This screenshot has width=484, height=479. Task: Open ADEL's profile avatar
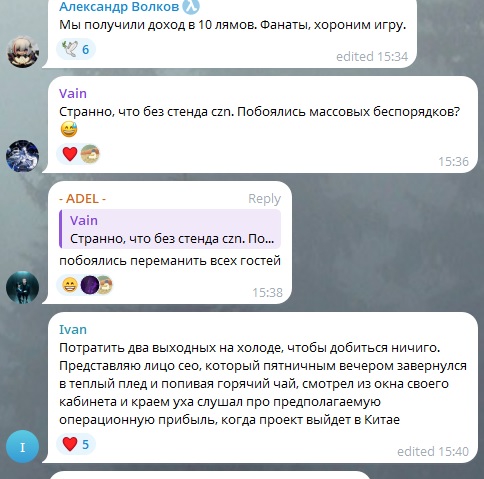(23, 287)
